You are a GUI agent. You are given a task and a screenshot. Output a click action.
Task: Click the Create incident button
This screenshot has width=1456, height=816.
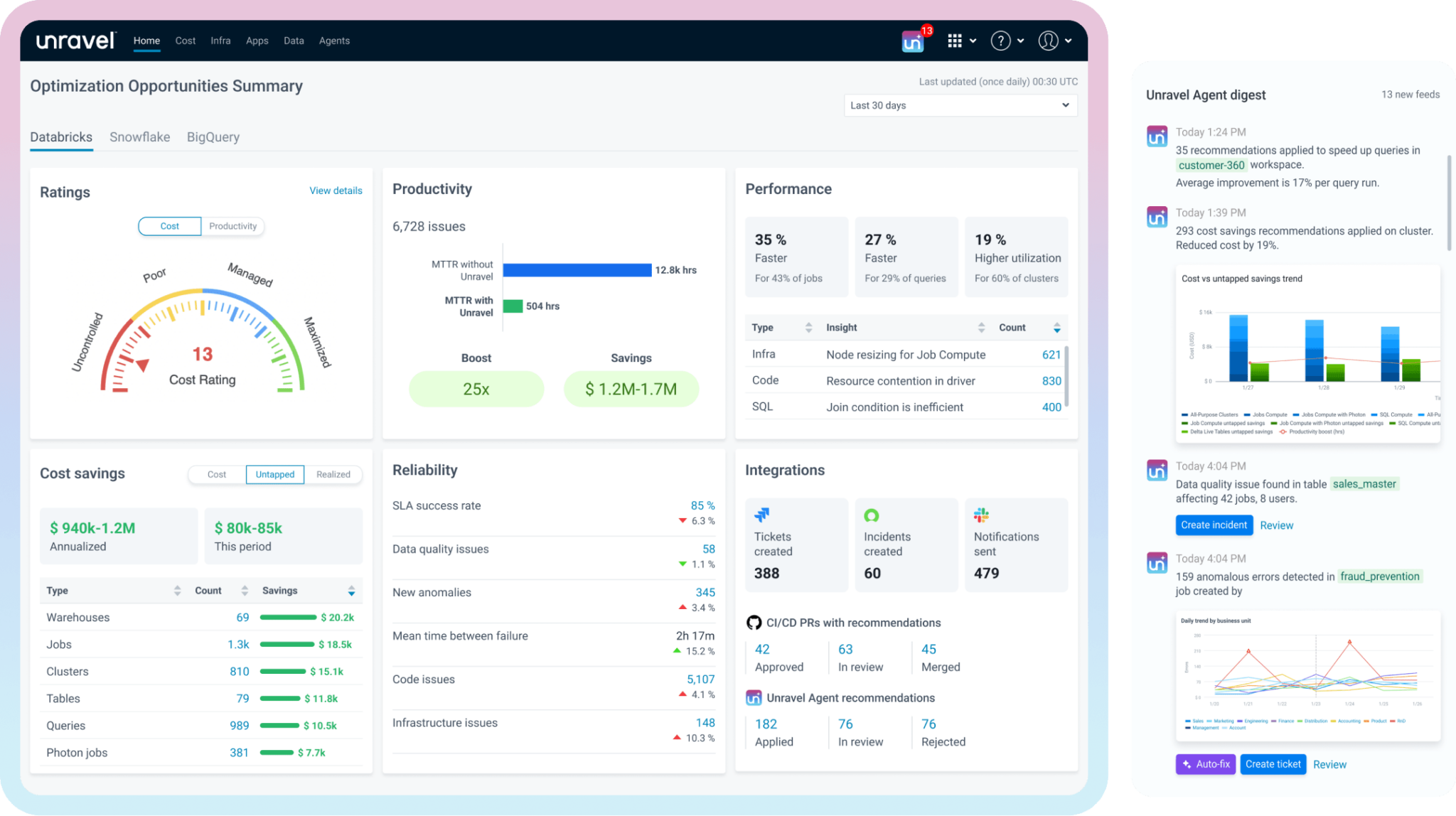[x=1214, y=525]
